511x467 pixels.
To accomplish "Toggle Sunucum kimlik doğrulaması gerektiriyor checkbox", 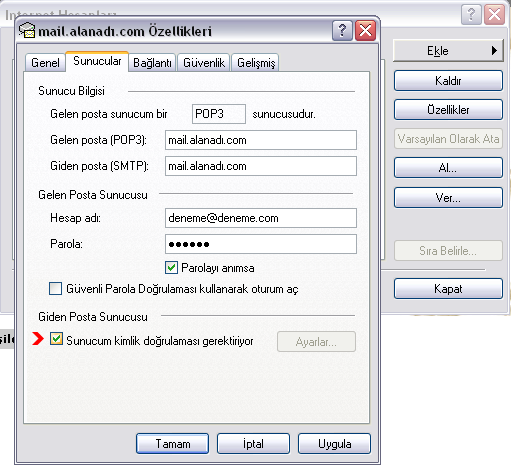I will tap(56, 339).
